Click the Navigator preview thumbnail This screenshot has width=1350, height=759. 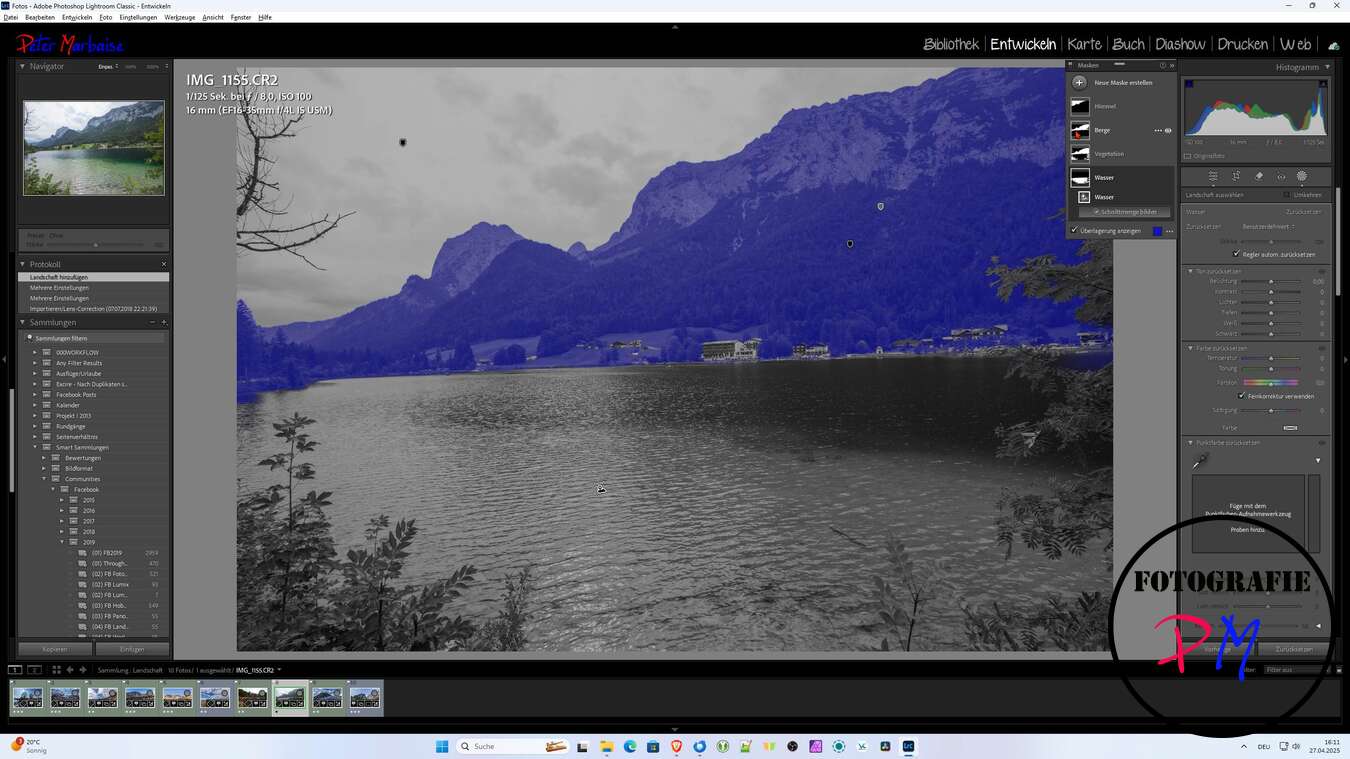94,148
